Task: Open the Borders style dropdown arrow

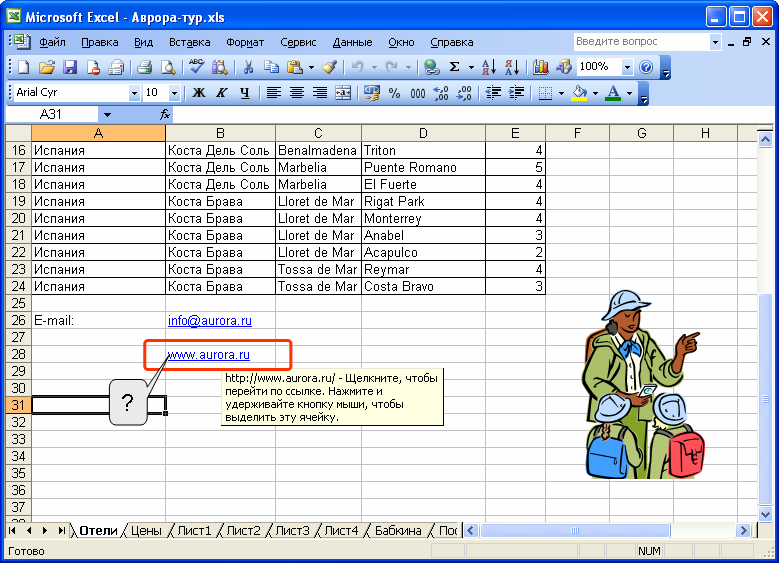Action: [561, 93]
